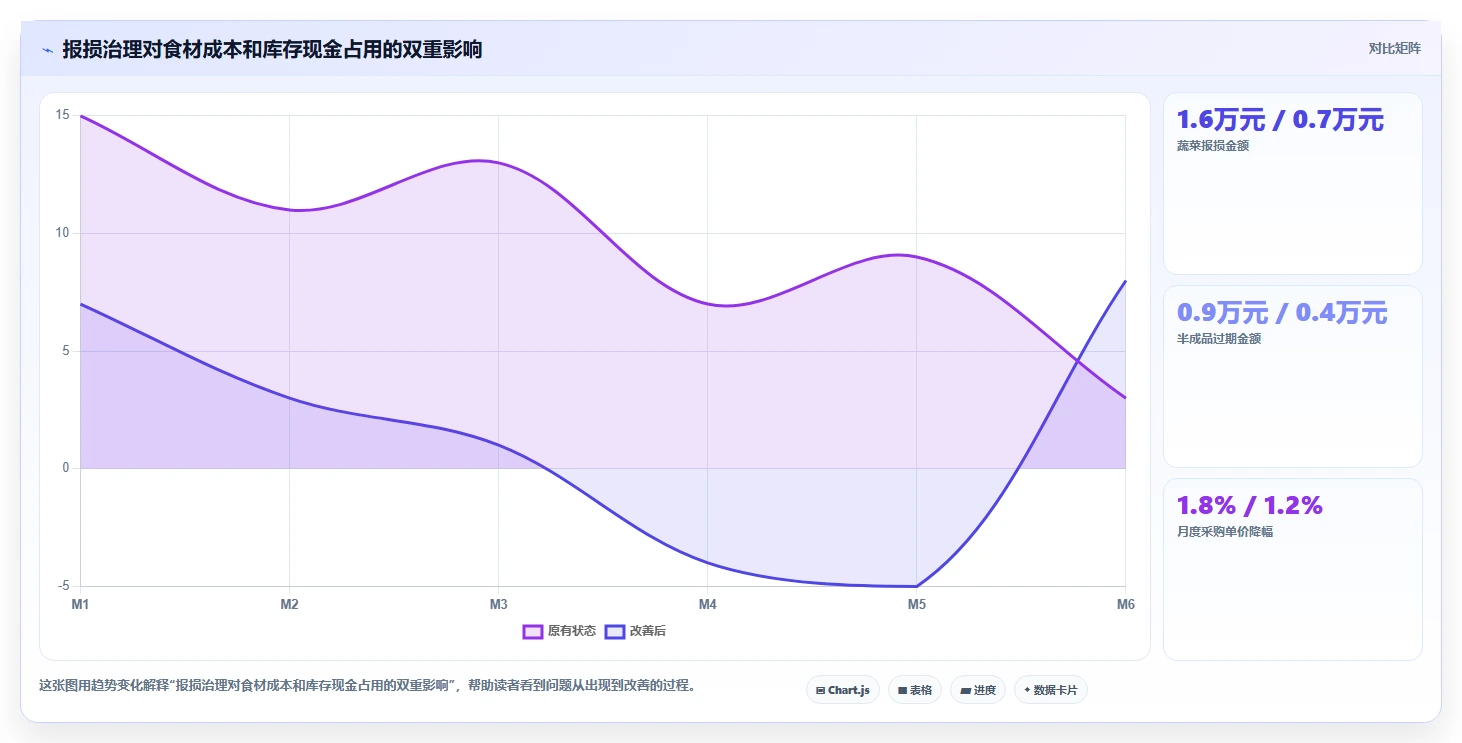Click the y-axis value -5

[64, 586]
